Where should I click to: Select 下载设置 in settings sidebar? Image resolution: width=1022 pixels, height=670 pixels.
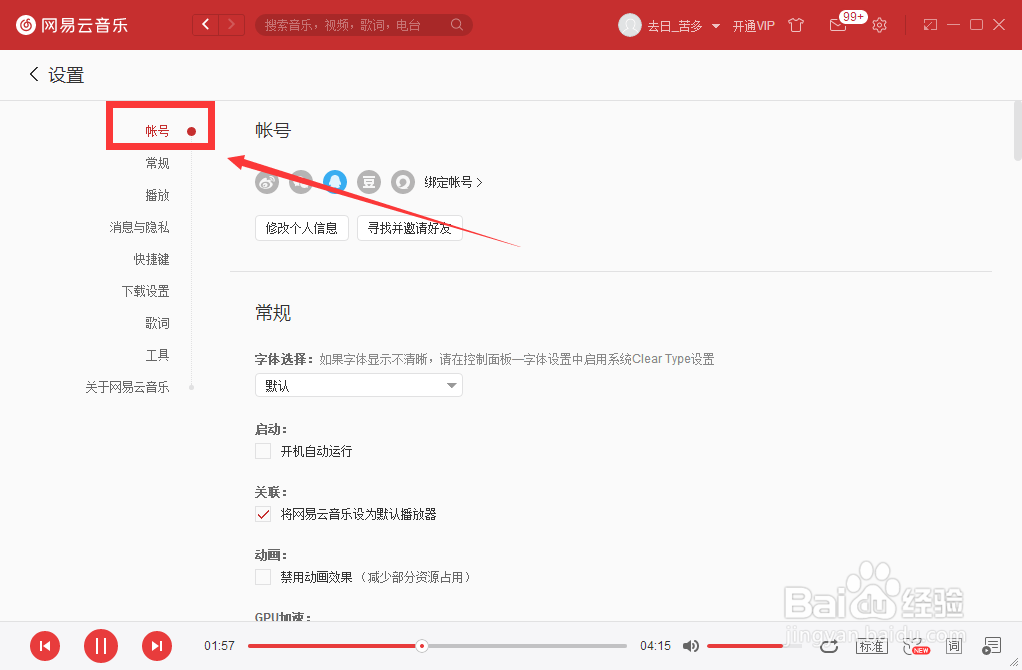pos(145,291)
